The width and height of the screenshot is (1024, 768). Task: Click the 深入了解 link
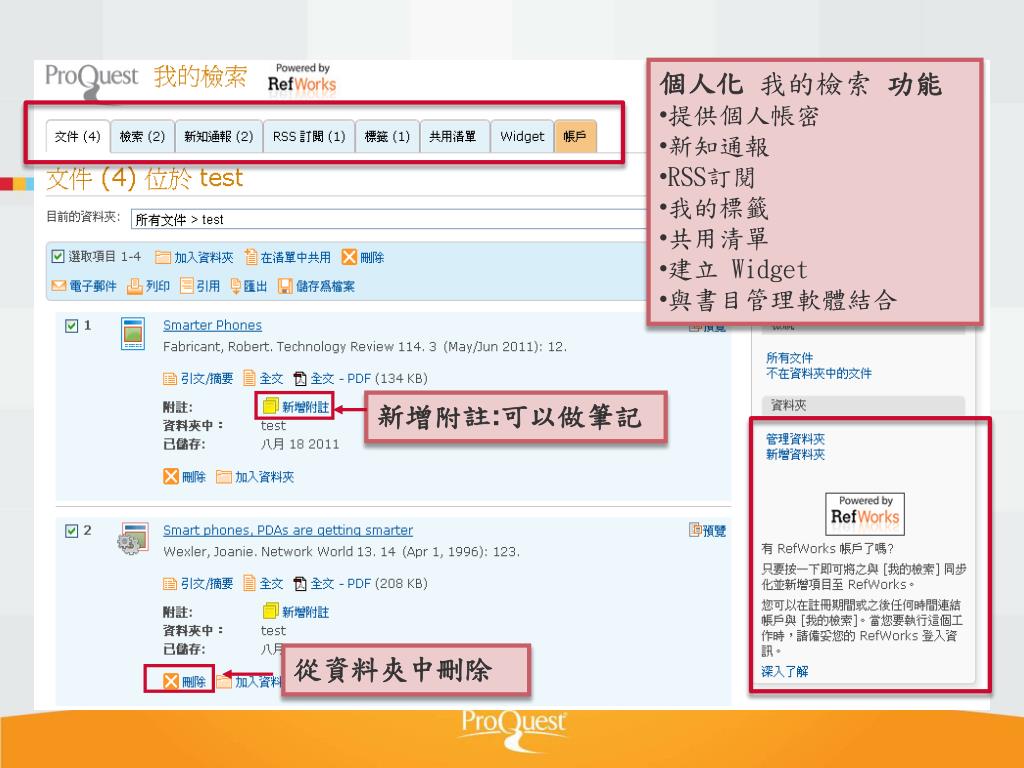[x=784, y=671]
